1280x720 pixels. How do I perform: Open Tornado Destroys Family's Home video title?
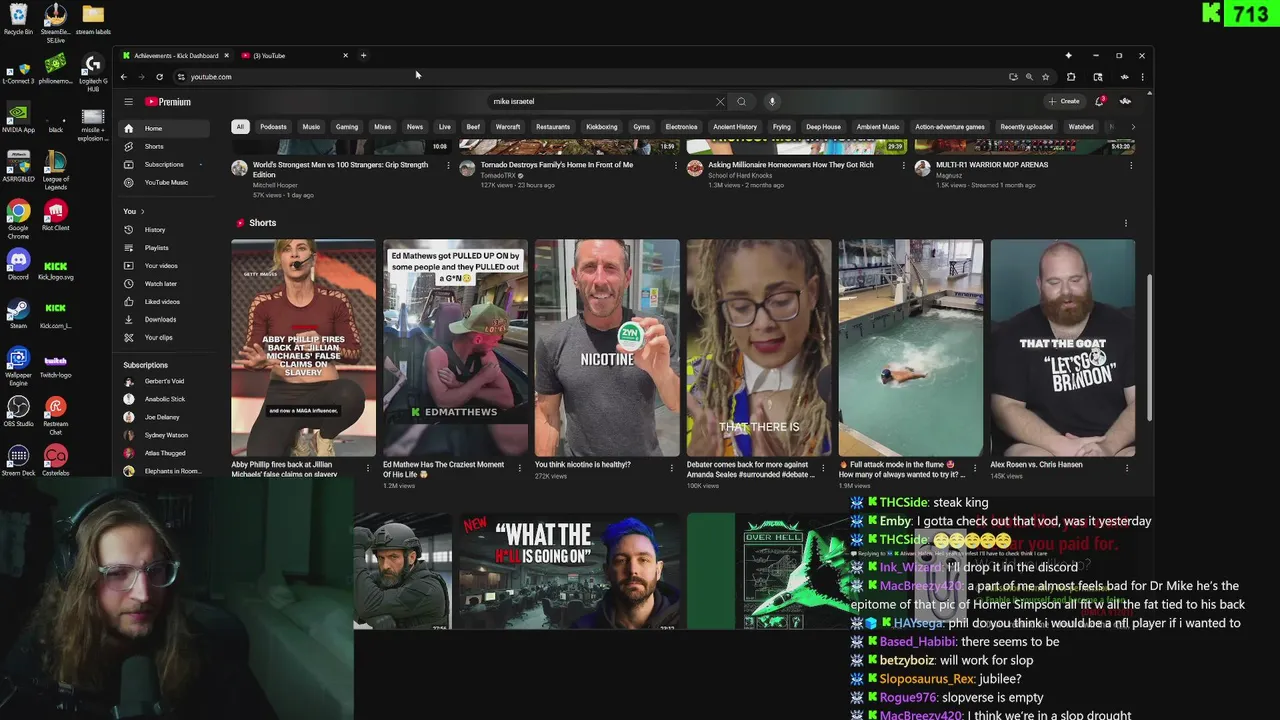(557, 165)
